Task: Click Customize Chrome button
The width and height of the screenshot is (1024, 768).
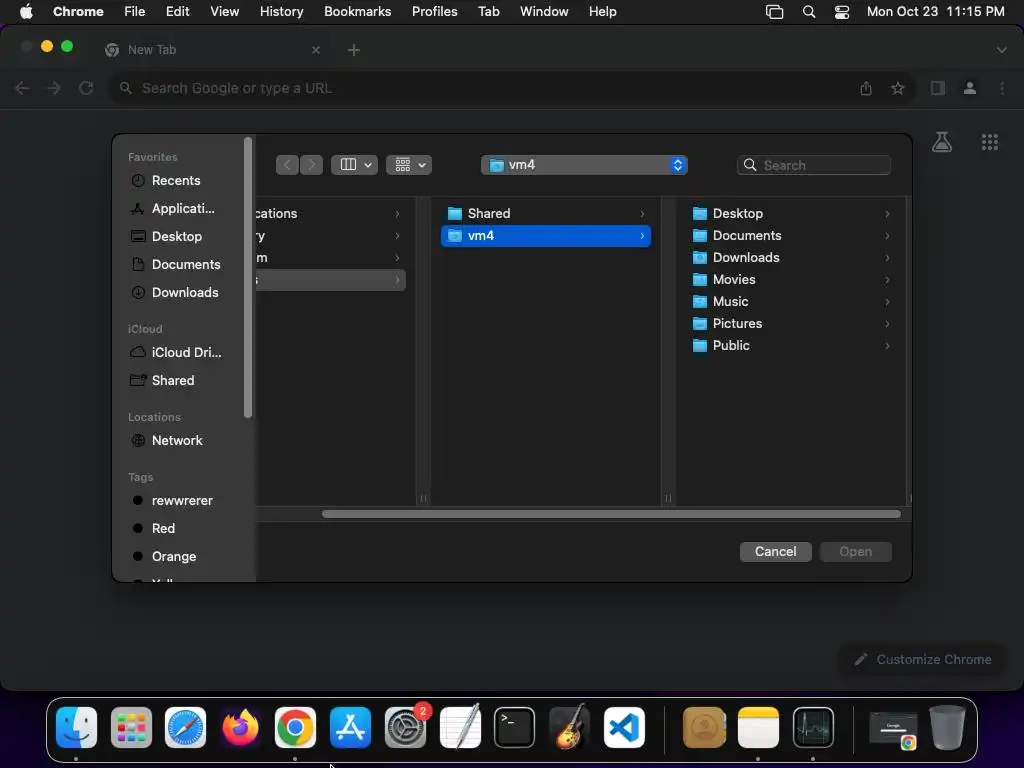Action: [923, 660]
